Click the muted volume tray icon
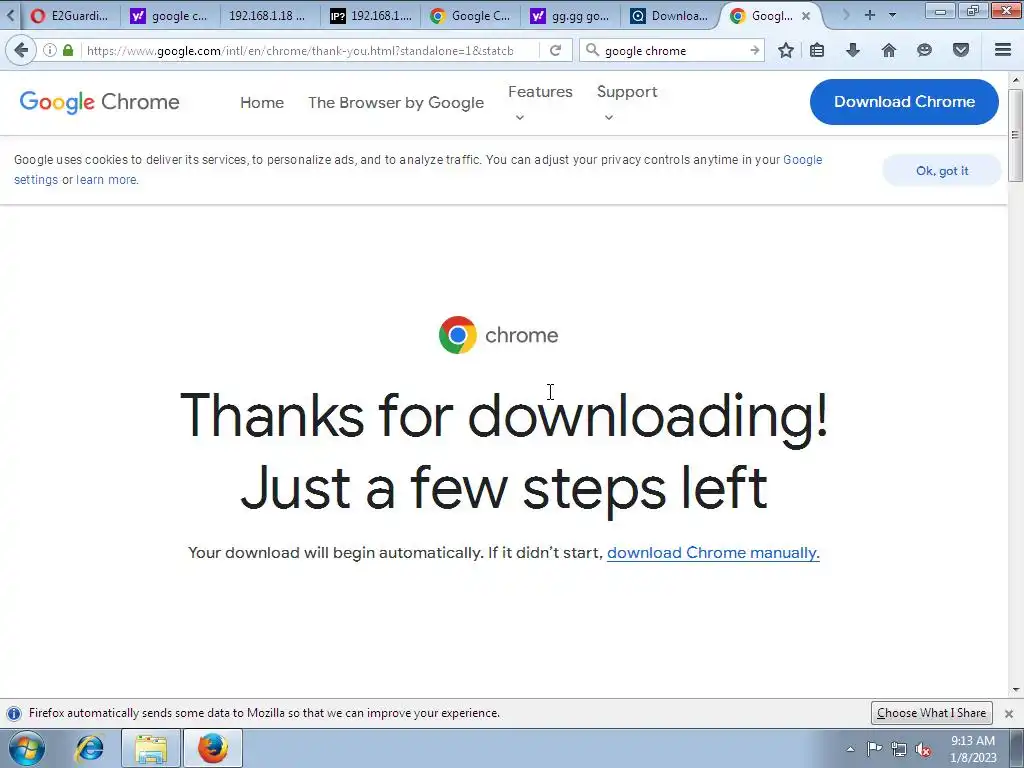This screenshot has height=768, width=1024. pos(923,749)
